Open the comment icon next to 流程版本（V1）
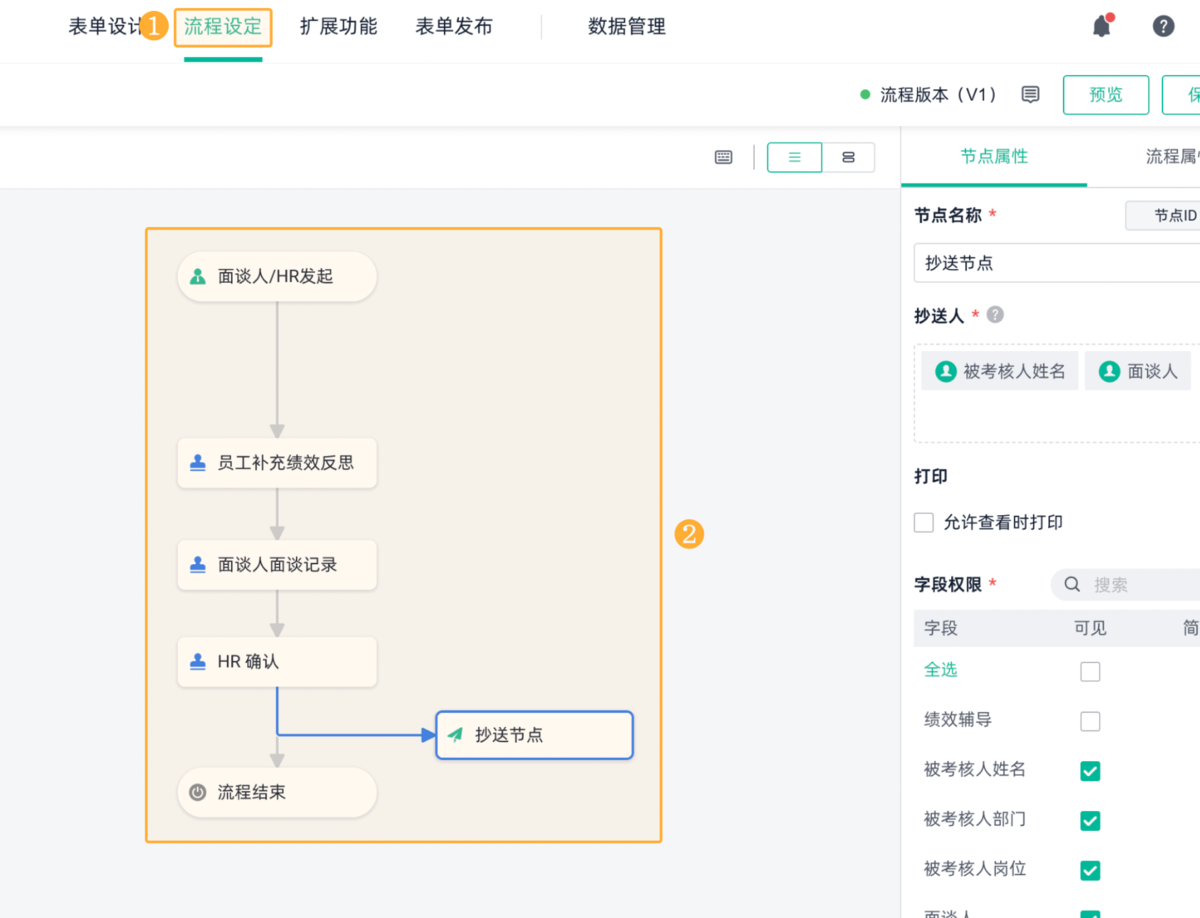Screen dimensions: 1200x918 point(1030,94)
